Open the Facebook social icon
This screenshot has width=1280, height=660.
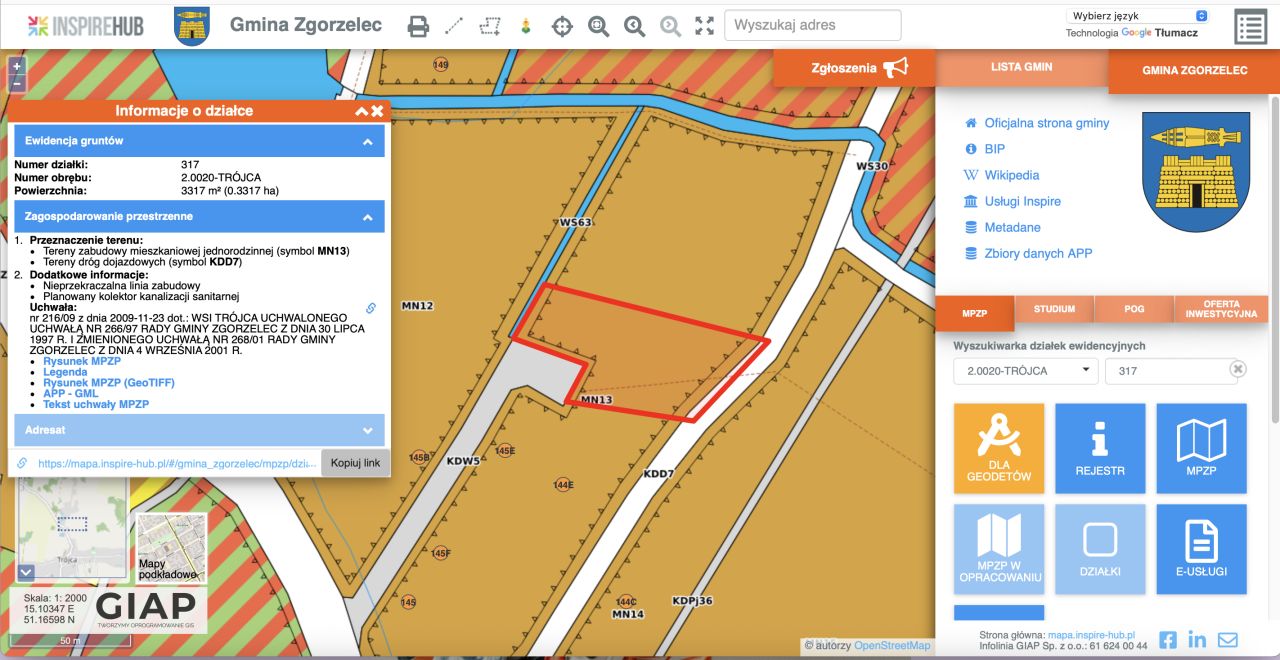coord(1167,640)
